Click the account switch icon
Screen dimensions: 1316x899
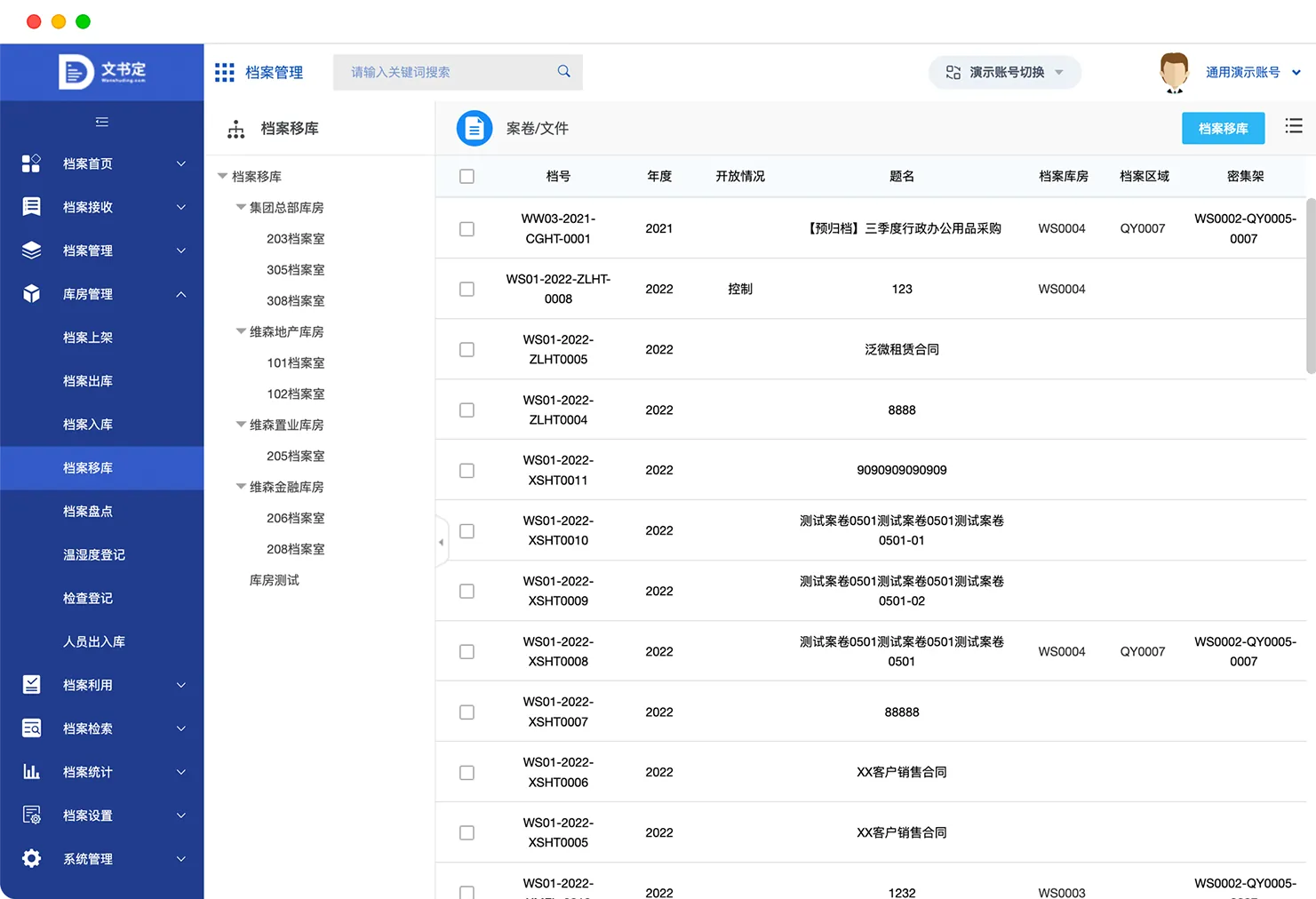(x=953, y=72)
